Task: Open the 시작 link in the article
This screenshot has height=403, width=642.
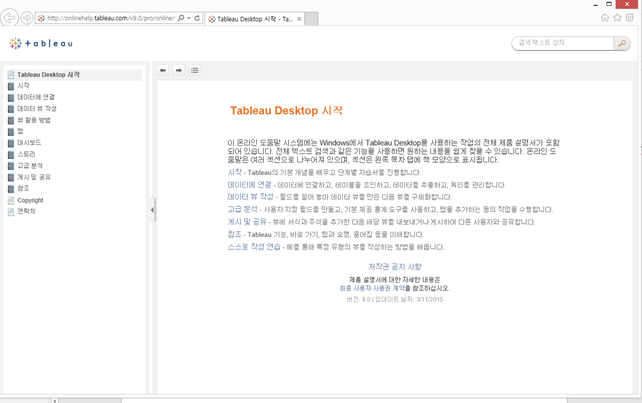Action: tap(235, 172)
